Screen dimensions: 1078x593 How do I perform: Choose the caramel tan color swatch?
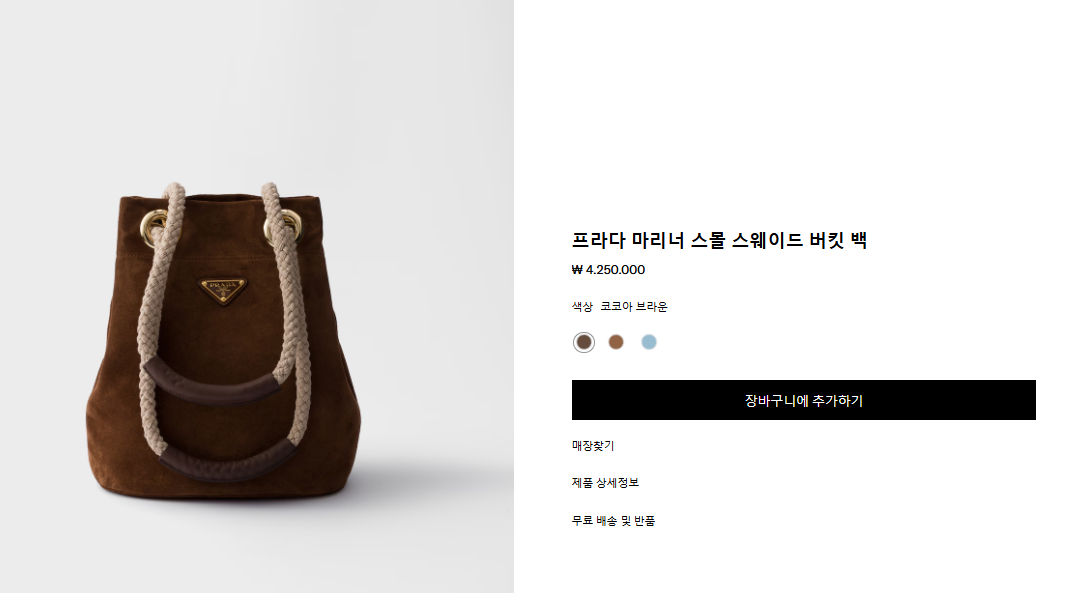click(x=616, y=342)
